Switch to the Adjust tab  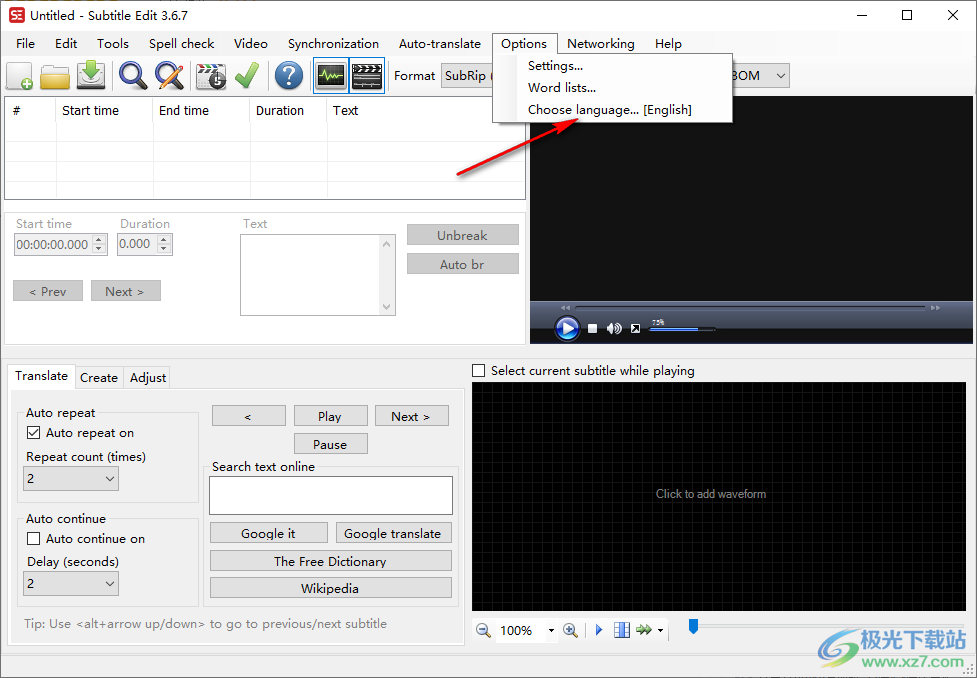click(x=148, y=378)
